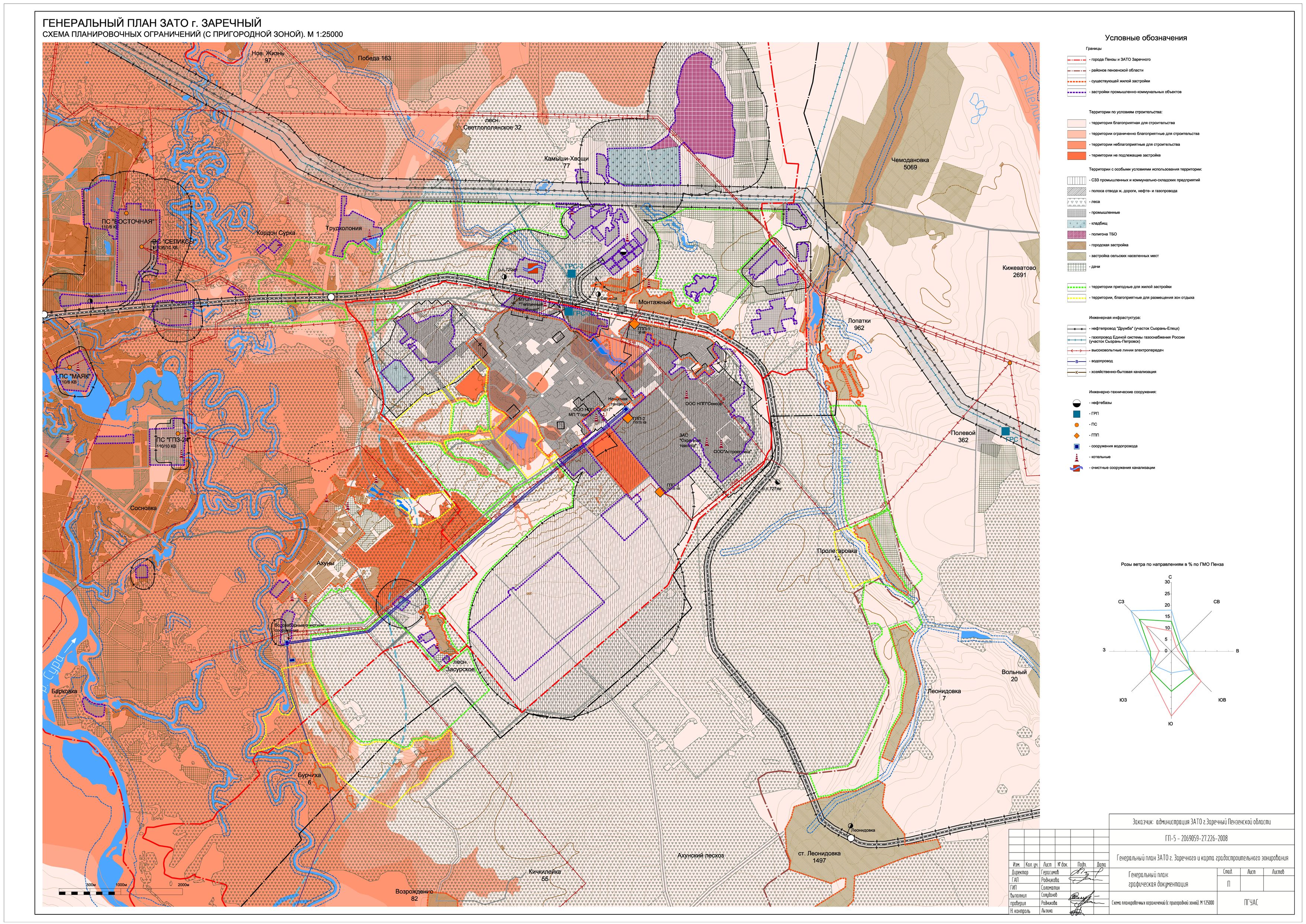Image resolution: width=1306 pixels, height=924 pixels.
Task: Click the очистные сооружения канализации legend icon
Action: click(1077, 468)
